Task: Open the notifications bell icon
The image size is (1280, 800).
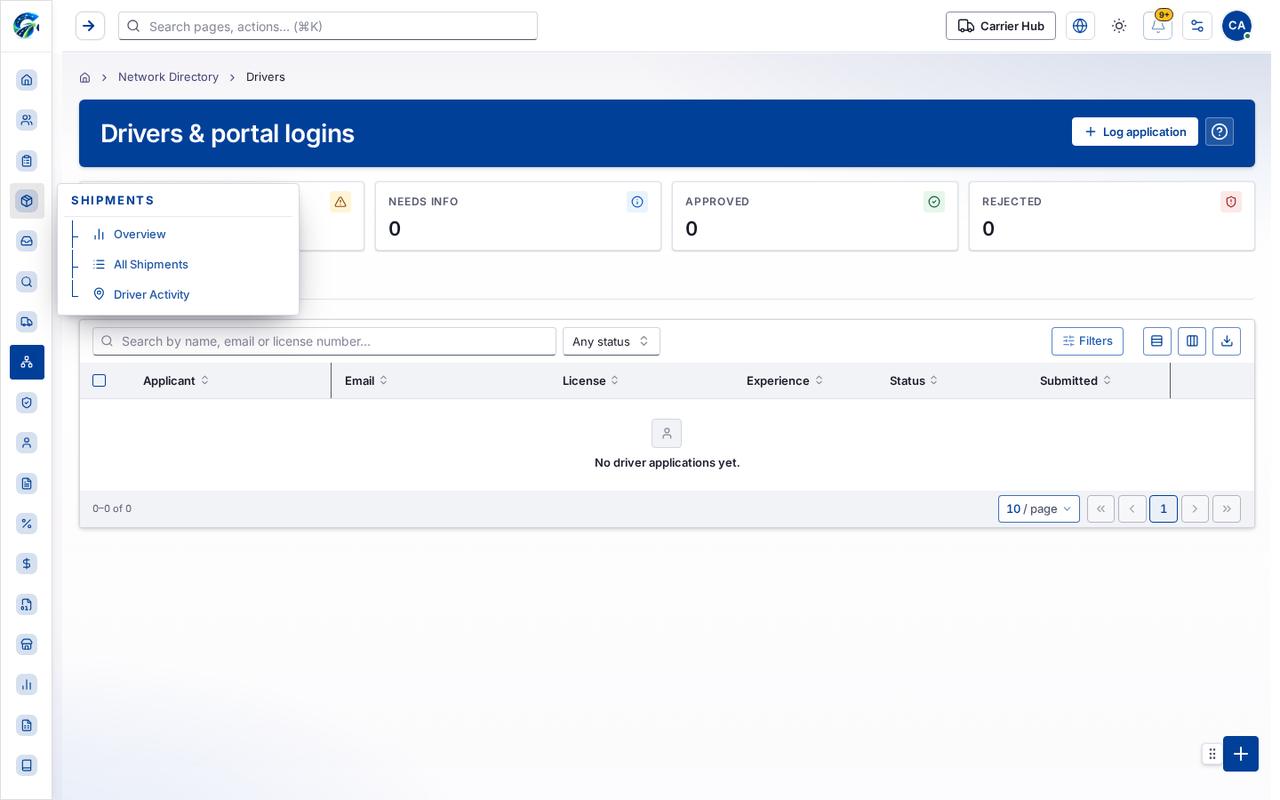Action: 1157,26
